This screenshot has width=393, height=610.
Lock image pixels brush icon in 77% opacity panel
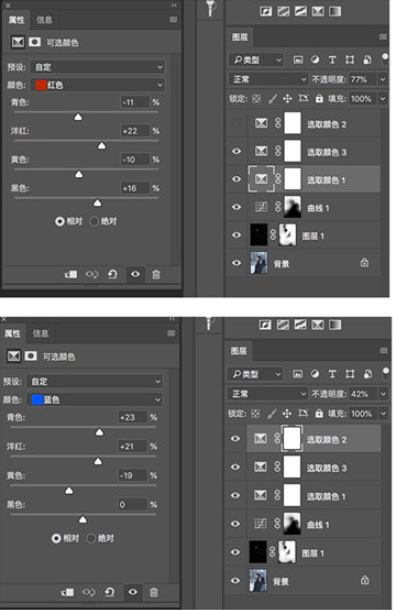272,98
